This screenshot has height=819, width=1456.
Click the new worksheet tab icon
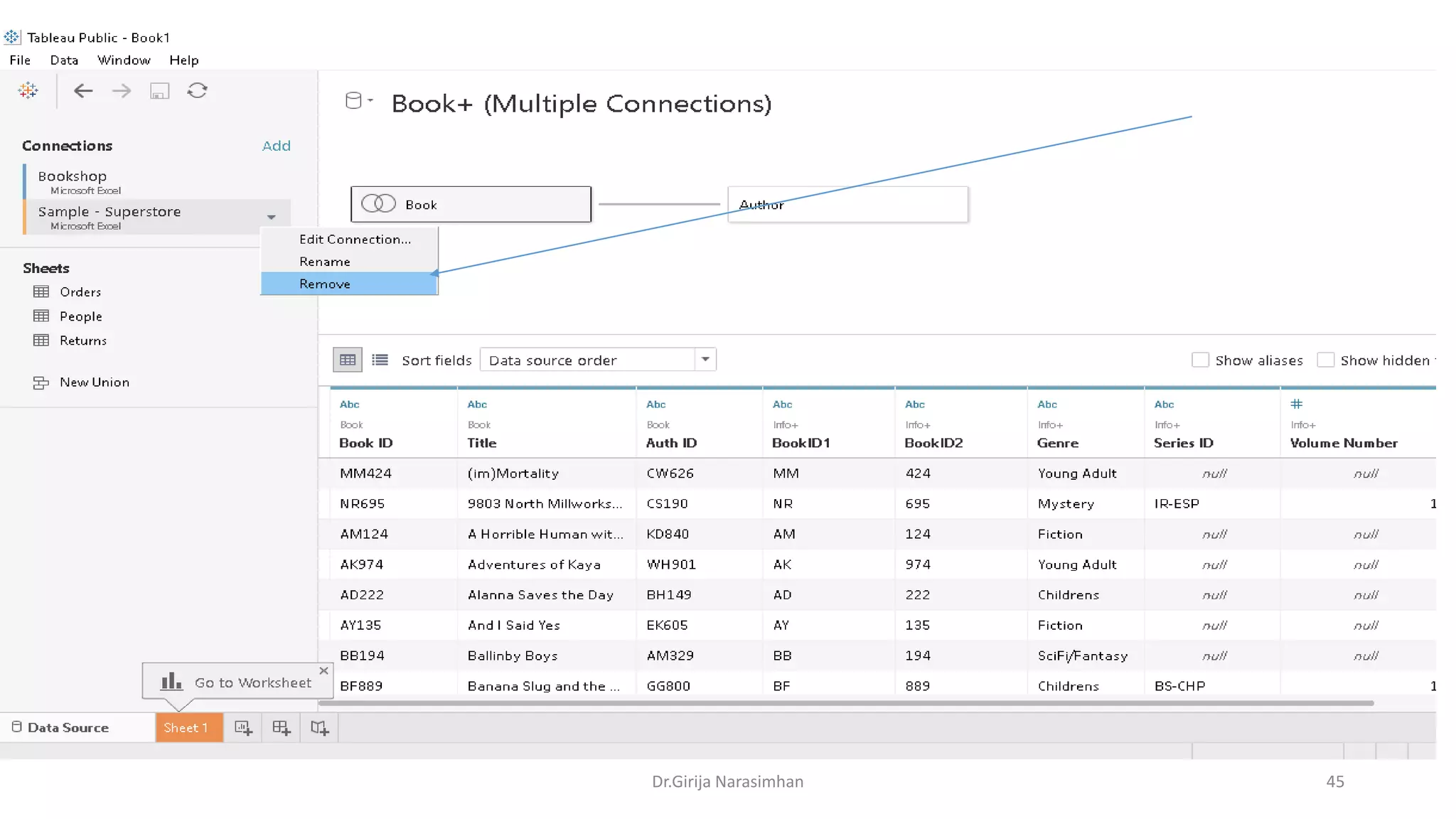tap(243, 728)
